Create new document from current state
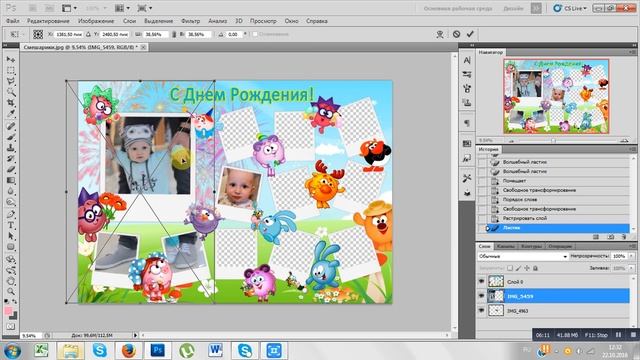640x360 pixels. (x=596, y=237)
